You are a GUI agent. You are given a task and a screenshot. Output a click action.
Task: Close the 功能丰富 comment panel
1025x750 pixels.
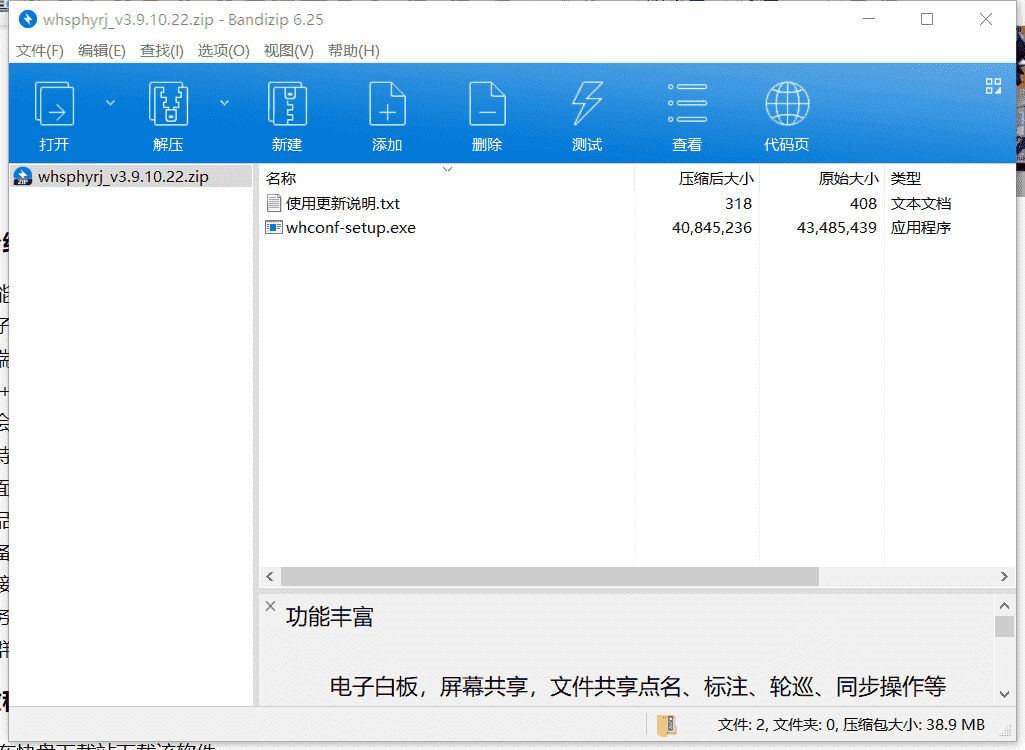click(x=271, y=606)
